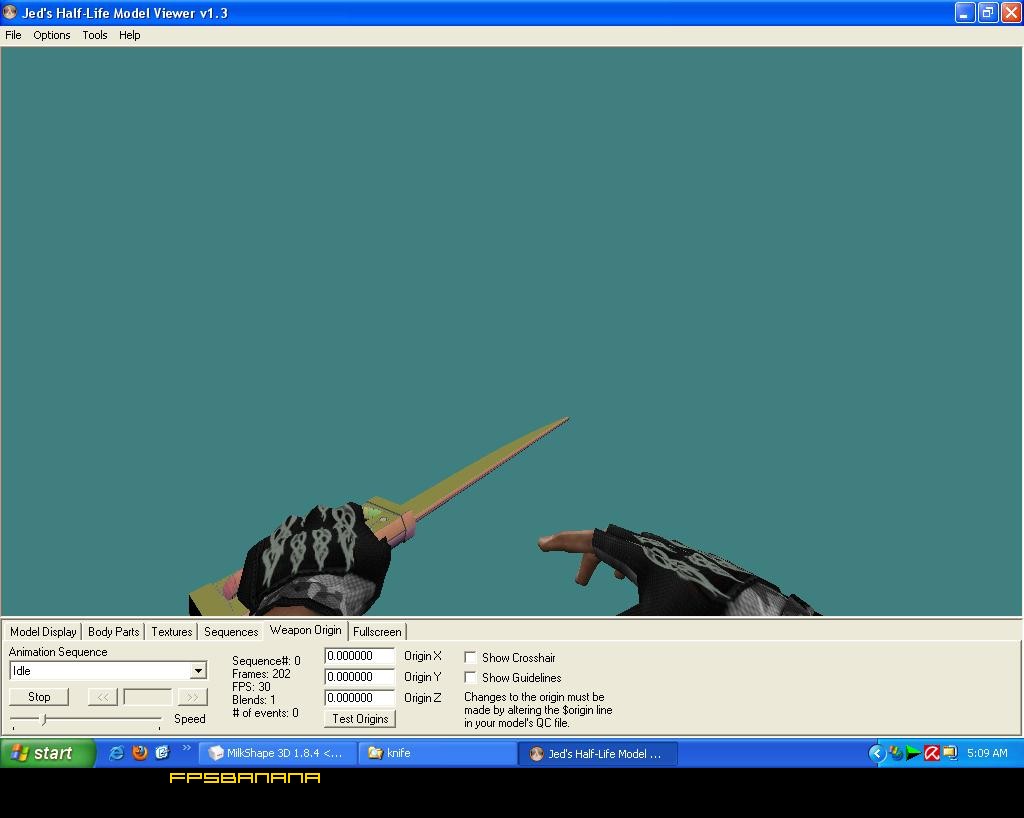The image size is (1024, 818).
Task: Enable the Show Crosshair checkbox
Action: 470,657
